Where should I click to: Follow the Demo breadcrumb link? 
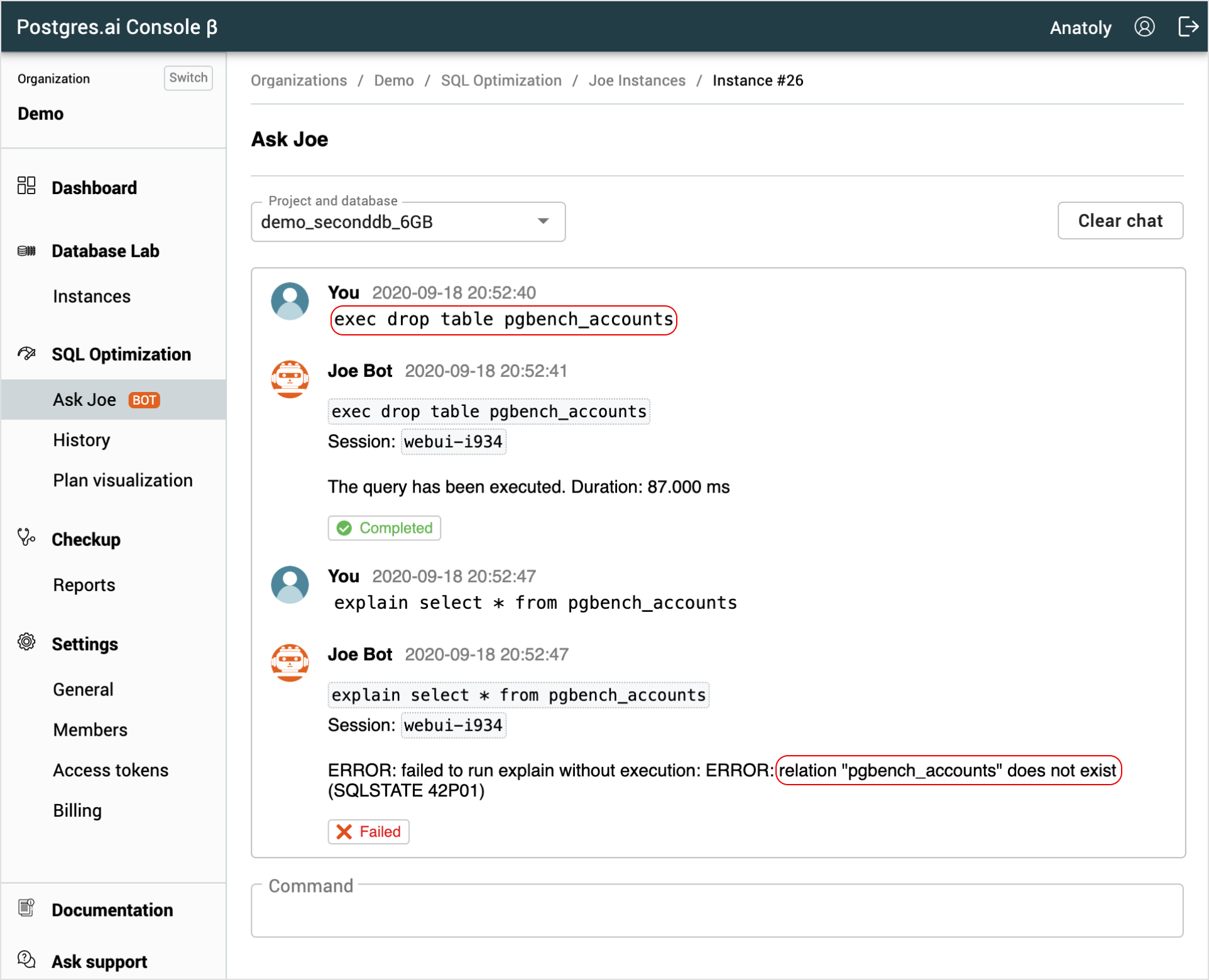click(x=394, y=80)
